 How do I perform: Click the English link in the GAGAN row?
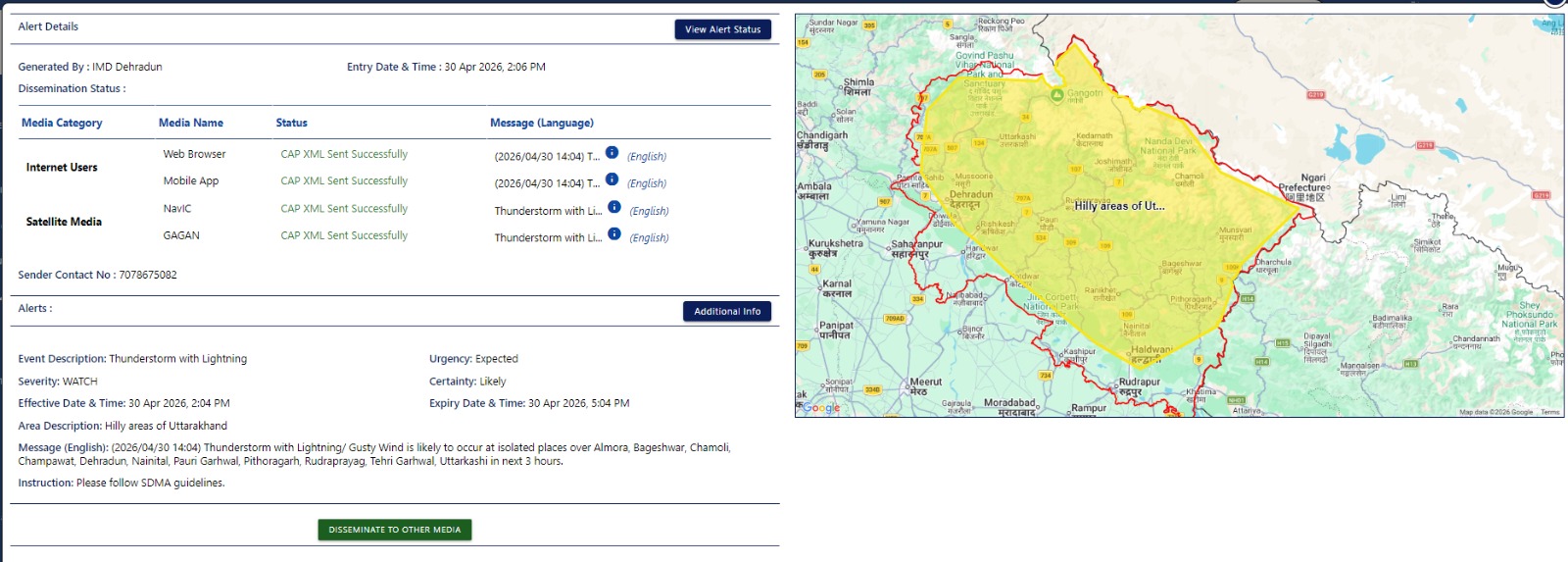[649, 238]
